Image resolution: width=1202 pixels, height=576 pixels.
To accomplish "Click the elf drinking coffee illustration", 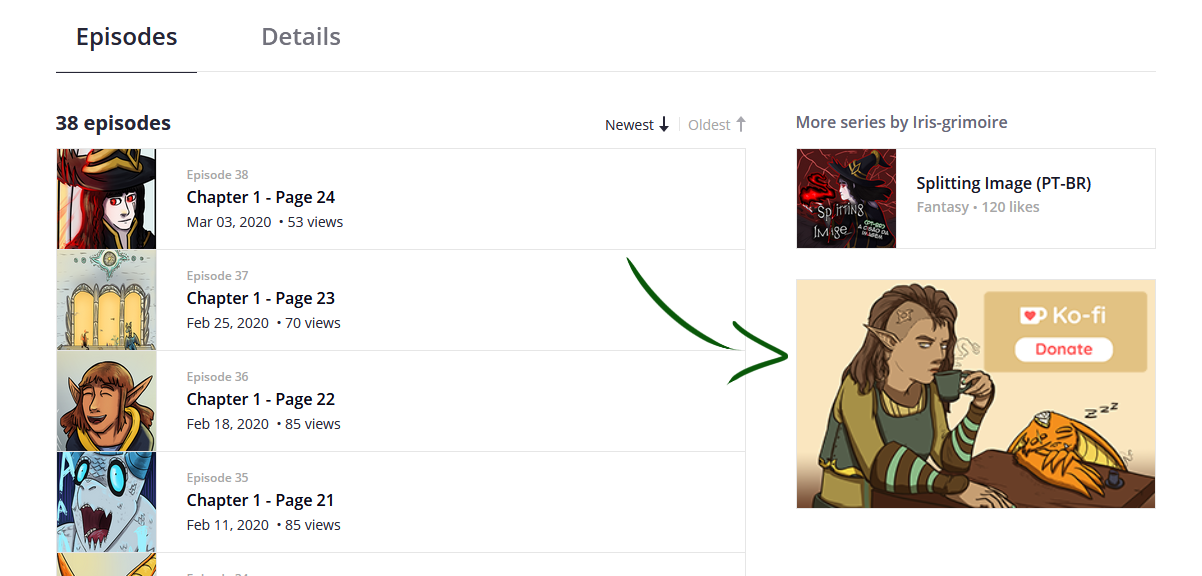I will (x=900, y=400).
